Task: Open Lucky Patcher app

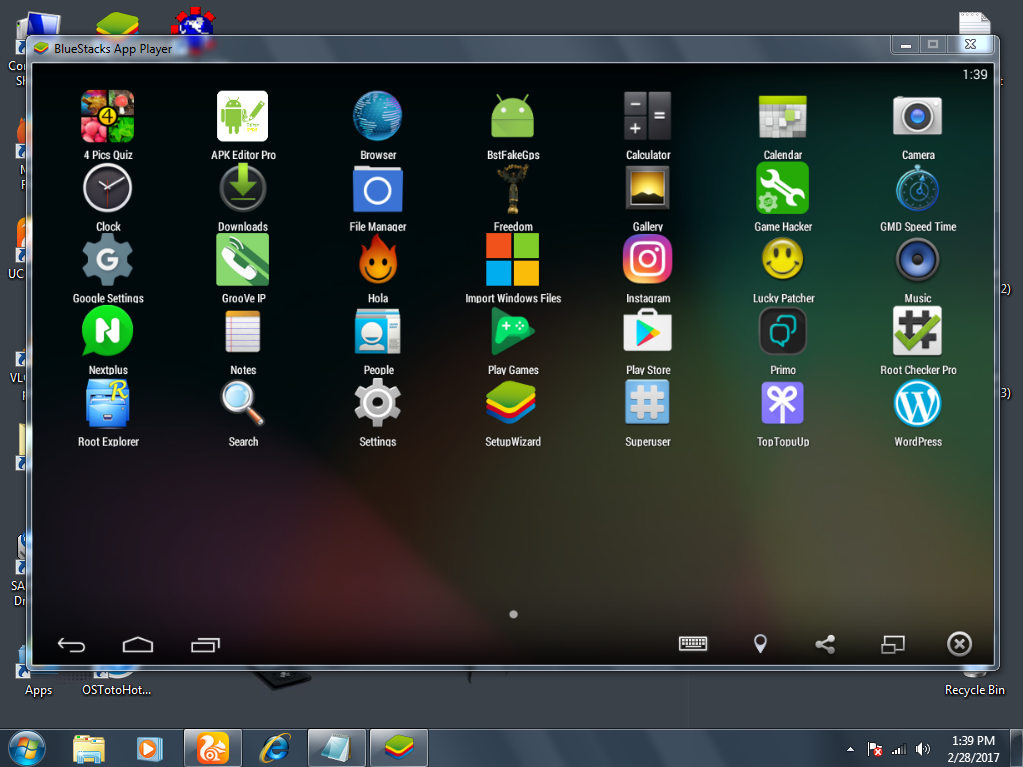Action: tap(782, 261)
